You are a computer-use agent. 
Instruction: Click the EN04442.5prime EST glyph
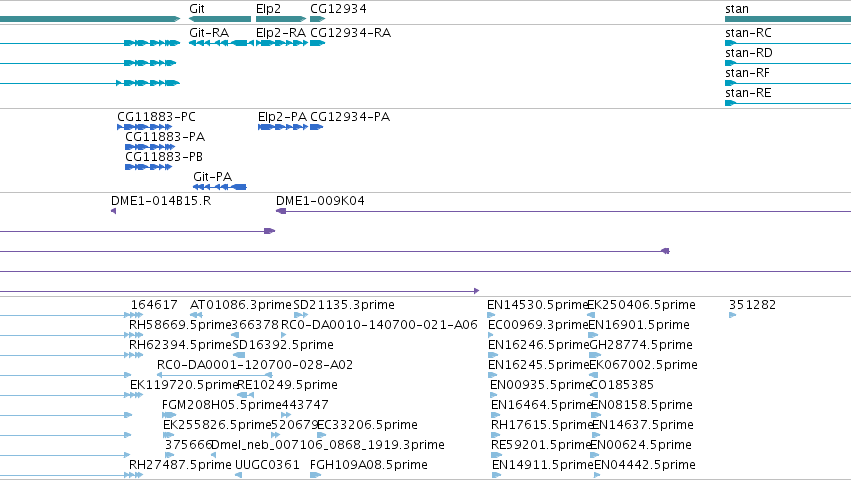click(597, 475)
